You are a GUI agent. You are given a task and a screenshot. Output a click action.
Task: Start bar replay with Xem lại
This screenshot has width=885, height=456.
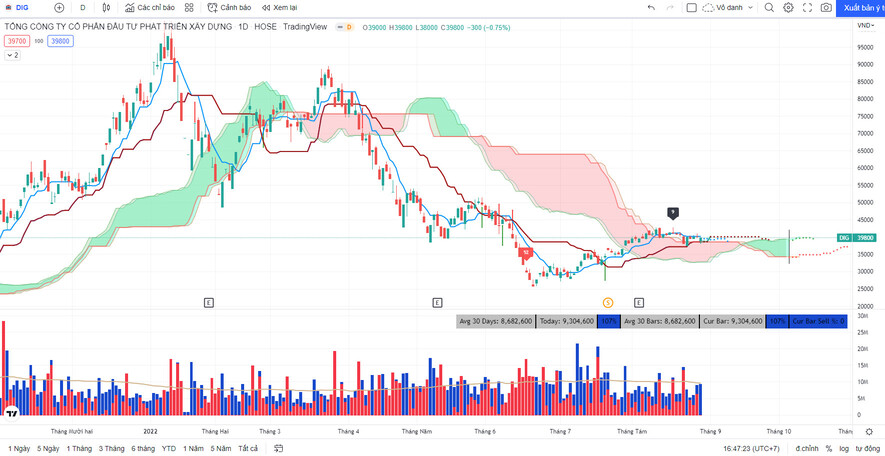pos(279,7)
